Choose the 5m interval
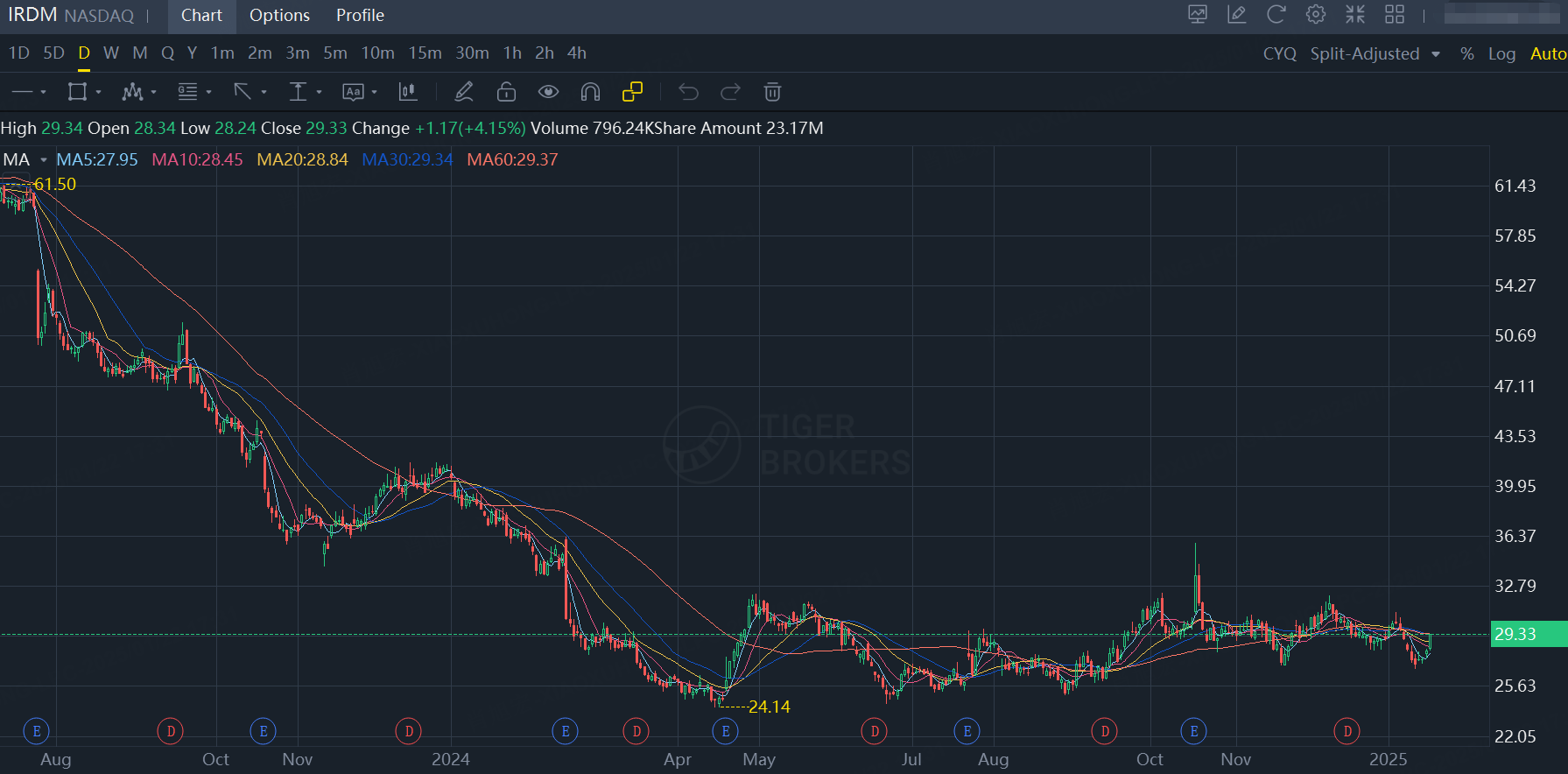This screenshot has height=774, width=1568. [335, 53]
